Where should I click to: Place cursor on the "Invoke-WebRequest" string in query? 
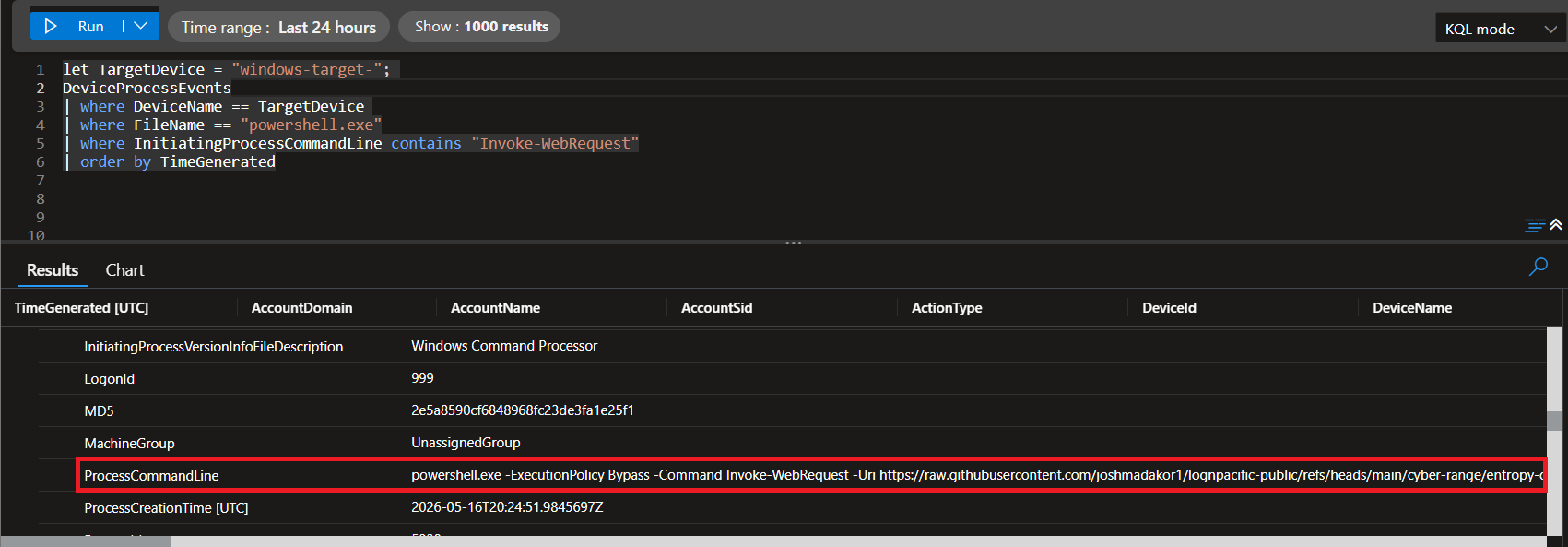555,143
